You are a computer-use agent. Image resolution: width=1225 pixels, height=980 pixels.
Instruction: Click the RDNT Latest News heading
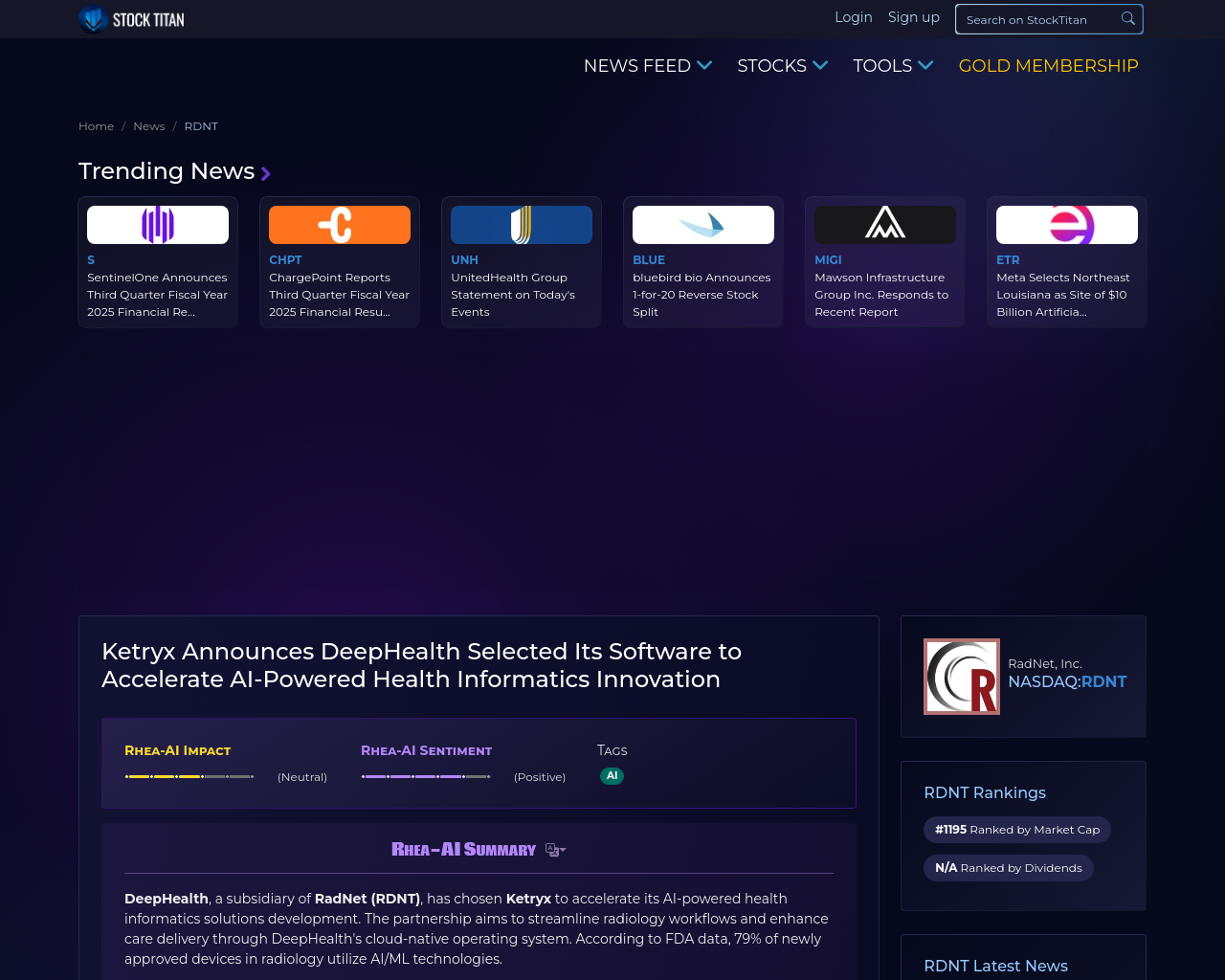(x=995, y=966)
